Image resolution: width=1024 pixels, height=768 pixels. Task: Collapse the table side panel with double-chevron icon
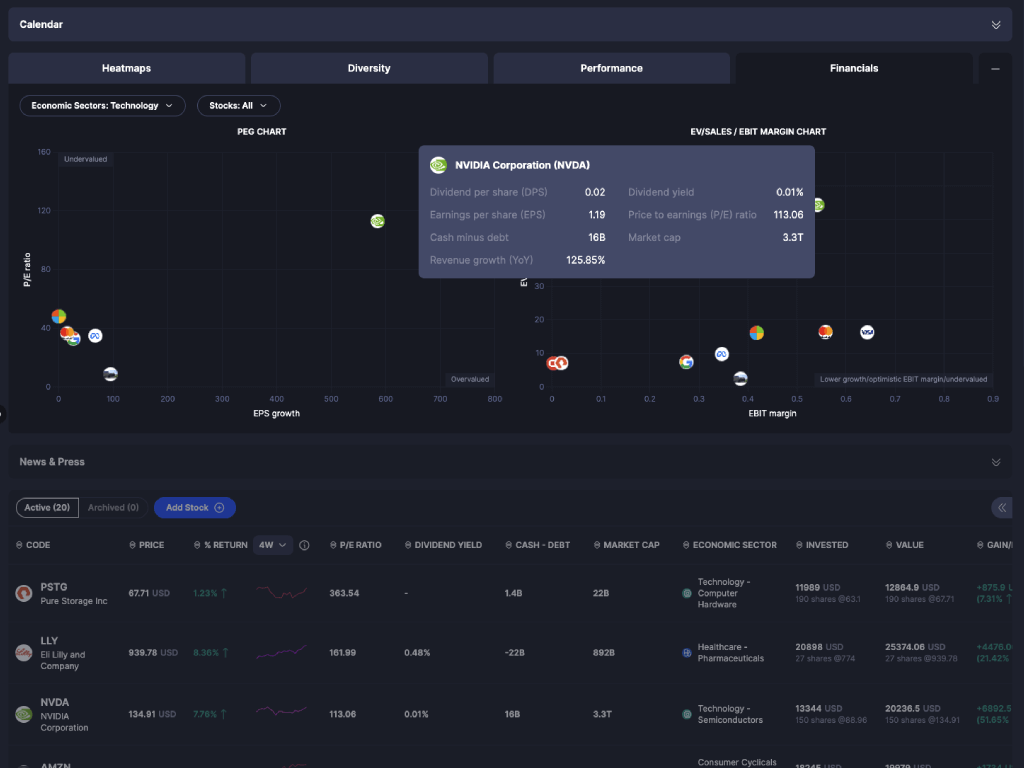(x=1002, y=507)
